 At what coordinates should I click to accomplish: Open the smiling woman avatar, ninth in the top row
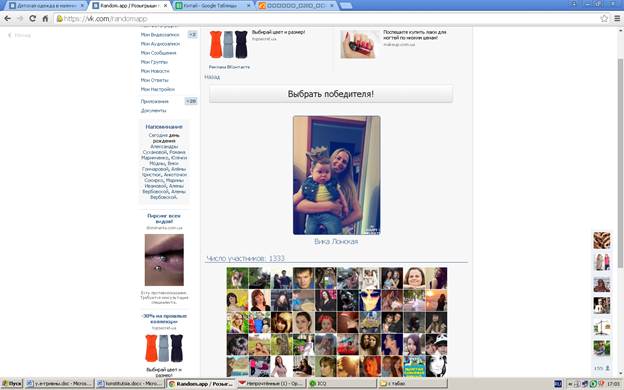(414, 278)
